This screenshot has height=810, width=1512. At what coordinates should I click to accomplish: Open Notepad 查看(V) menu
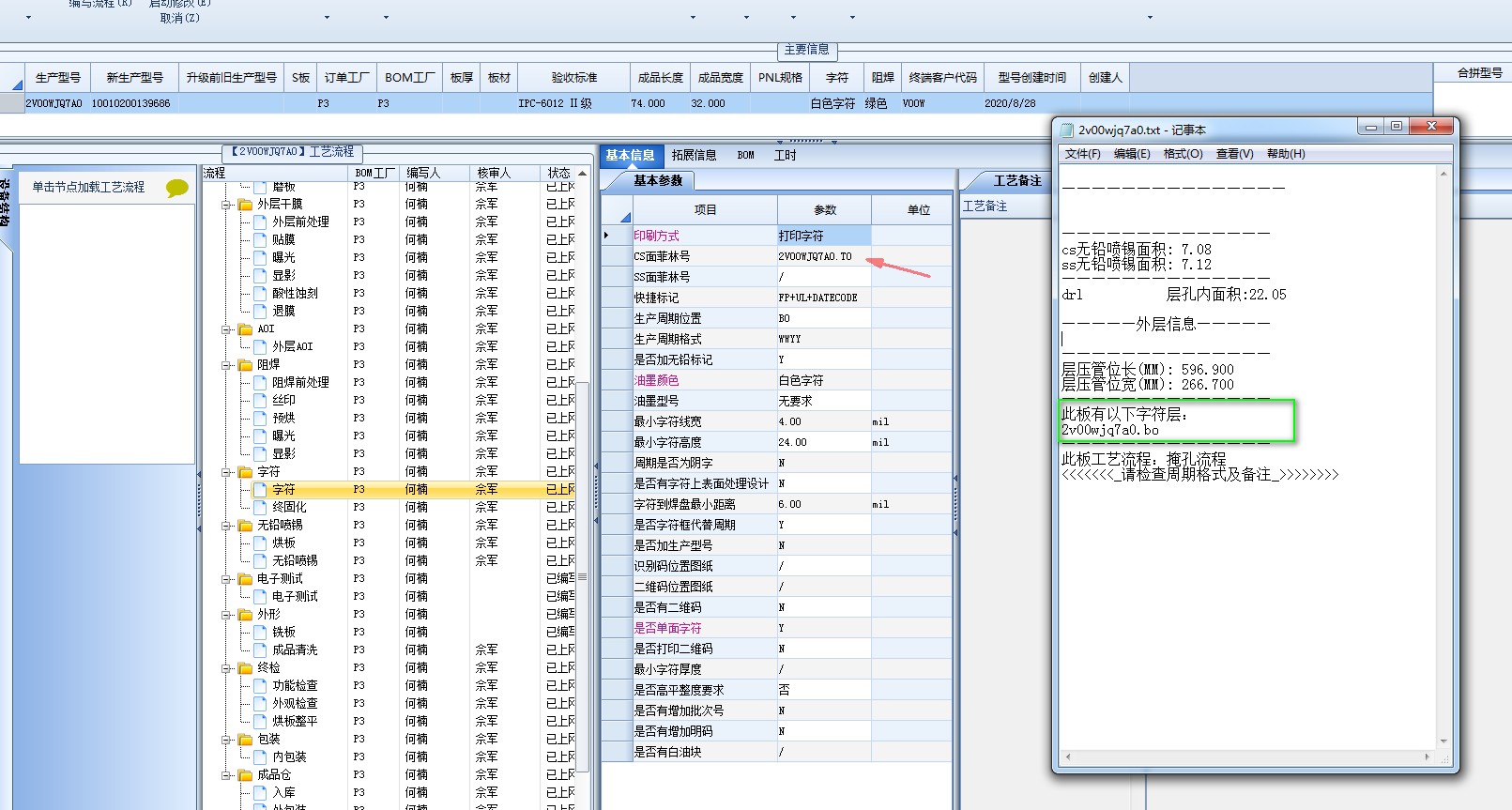[1234, 154]
